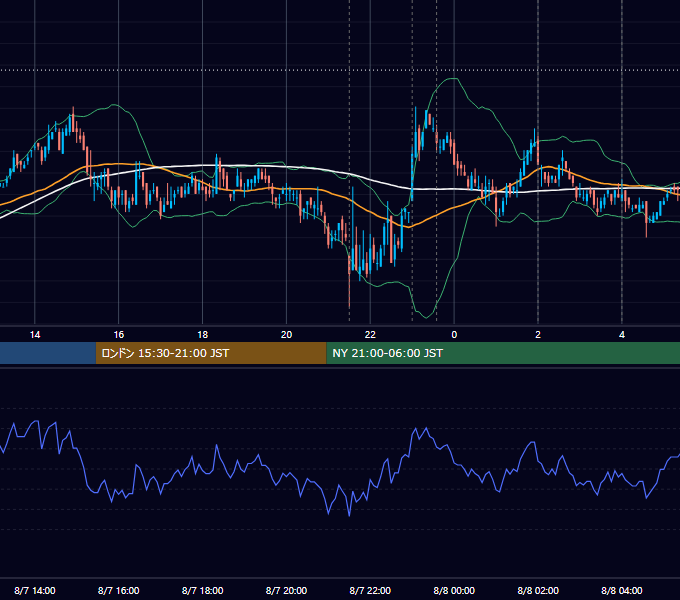Click the 8/7 20:00 date label

[286, 590]
